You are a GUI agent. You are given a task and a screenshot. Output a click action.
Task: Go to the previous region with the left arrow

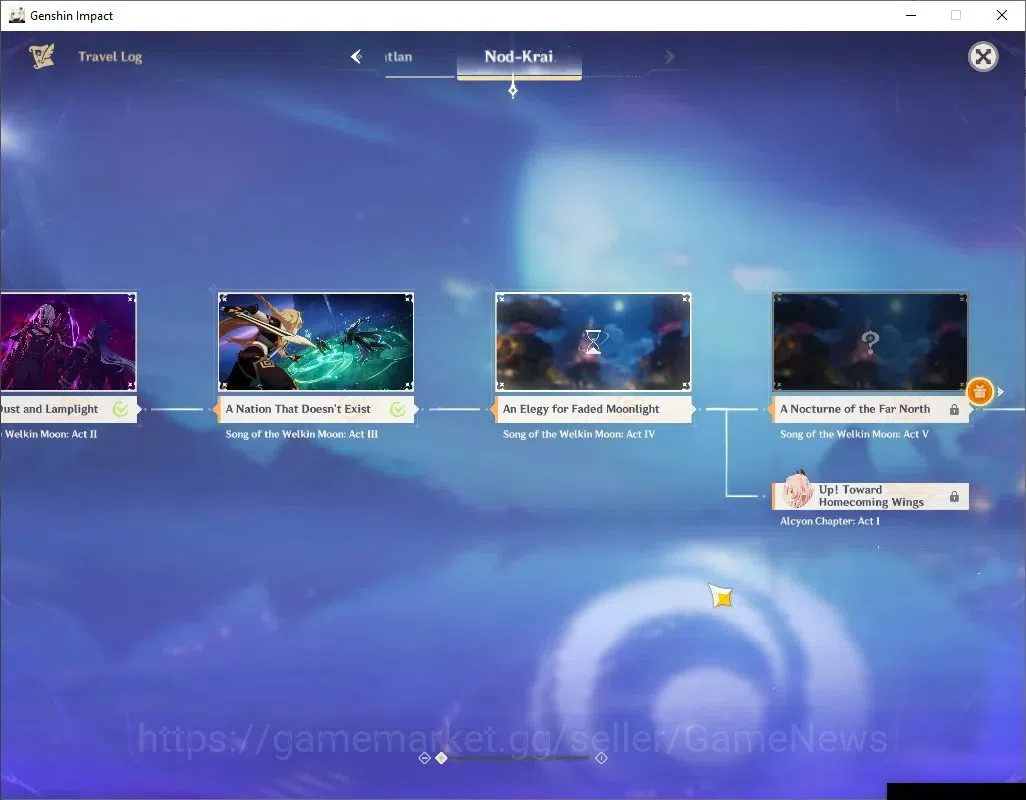[357, 57]
